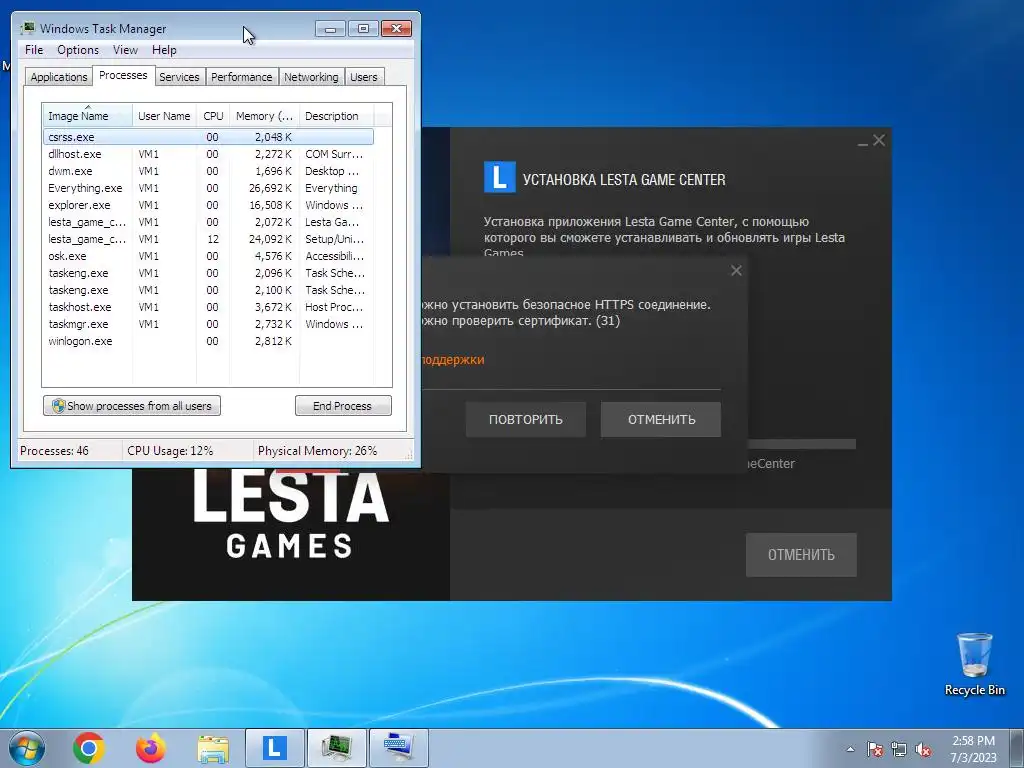
Task: Select winlogon.exe process row
Action: tap(208, 341)
